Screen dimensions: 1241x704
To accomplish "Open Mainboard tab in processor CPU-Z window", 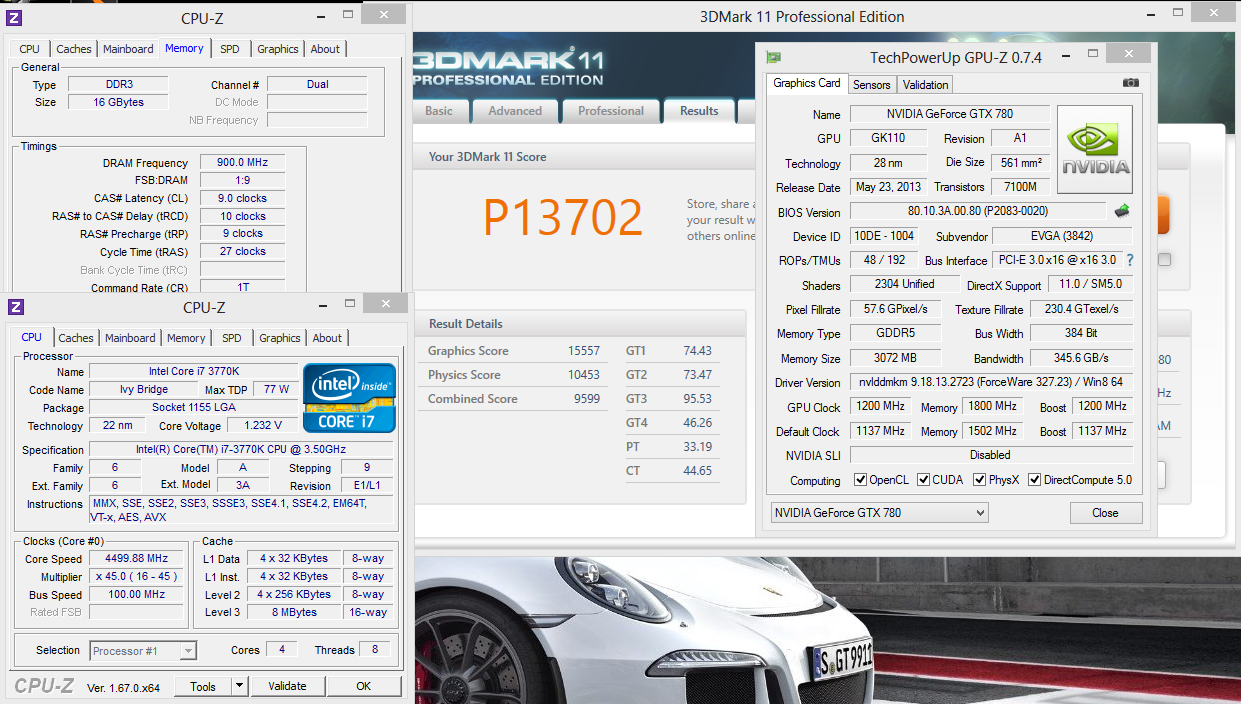I will pyautogui.click(x=130, y=338).
